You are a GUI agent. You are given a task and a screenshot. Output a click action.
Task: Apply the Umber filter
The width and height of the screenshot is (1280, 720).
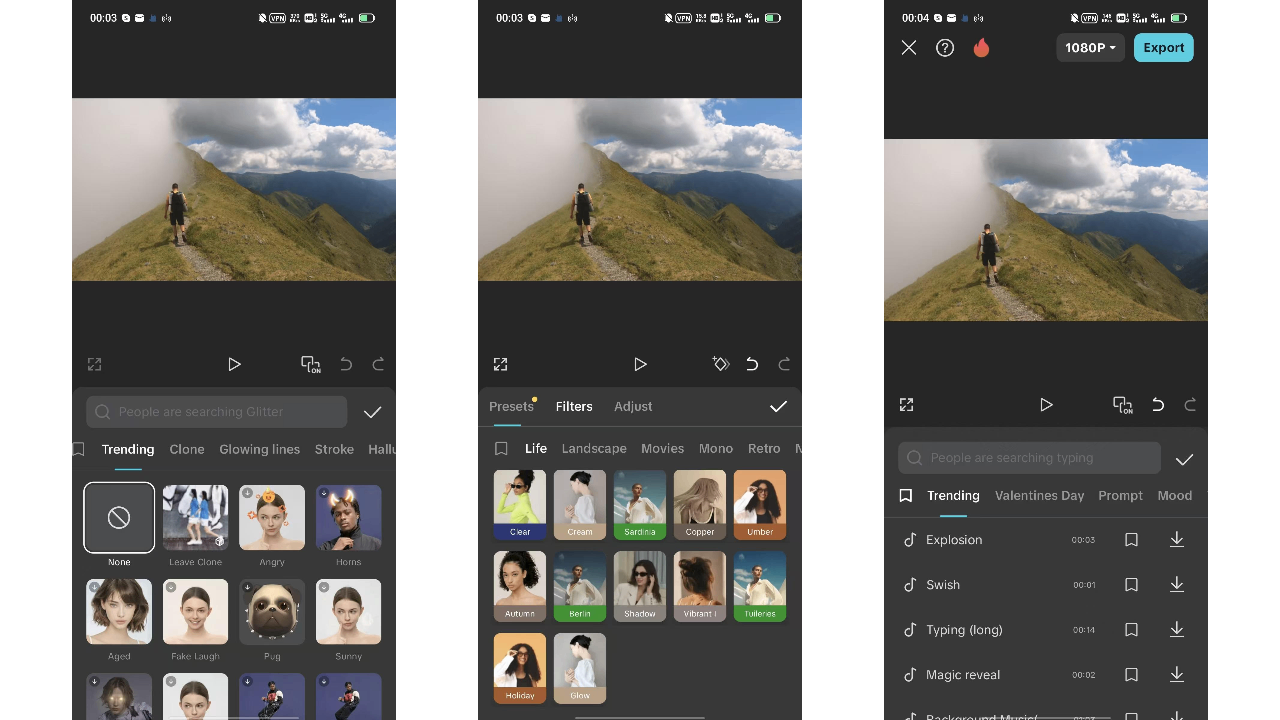(x=760, y=505)
